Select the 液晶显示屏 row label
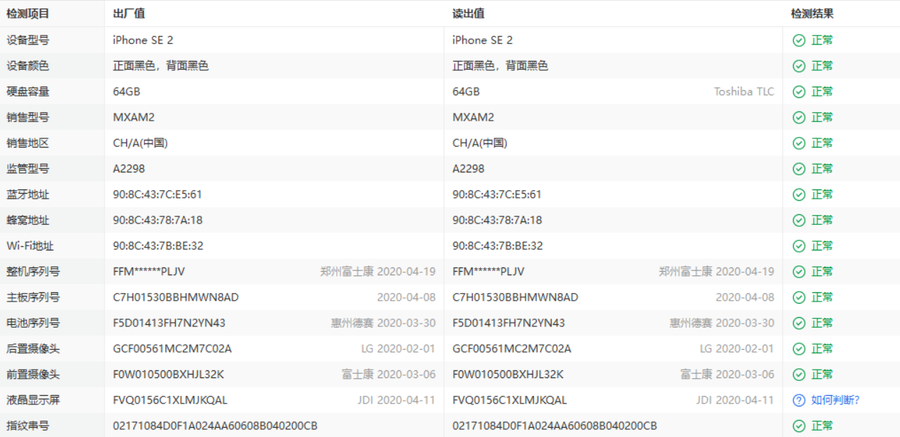Viewport: 900px width, 437px height. click(x=33, y=400)
